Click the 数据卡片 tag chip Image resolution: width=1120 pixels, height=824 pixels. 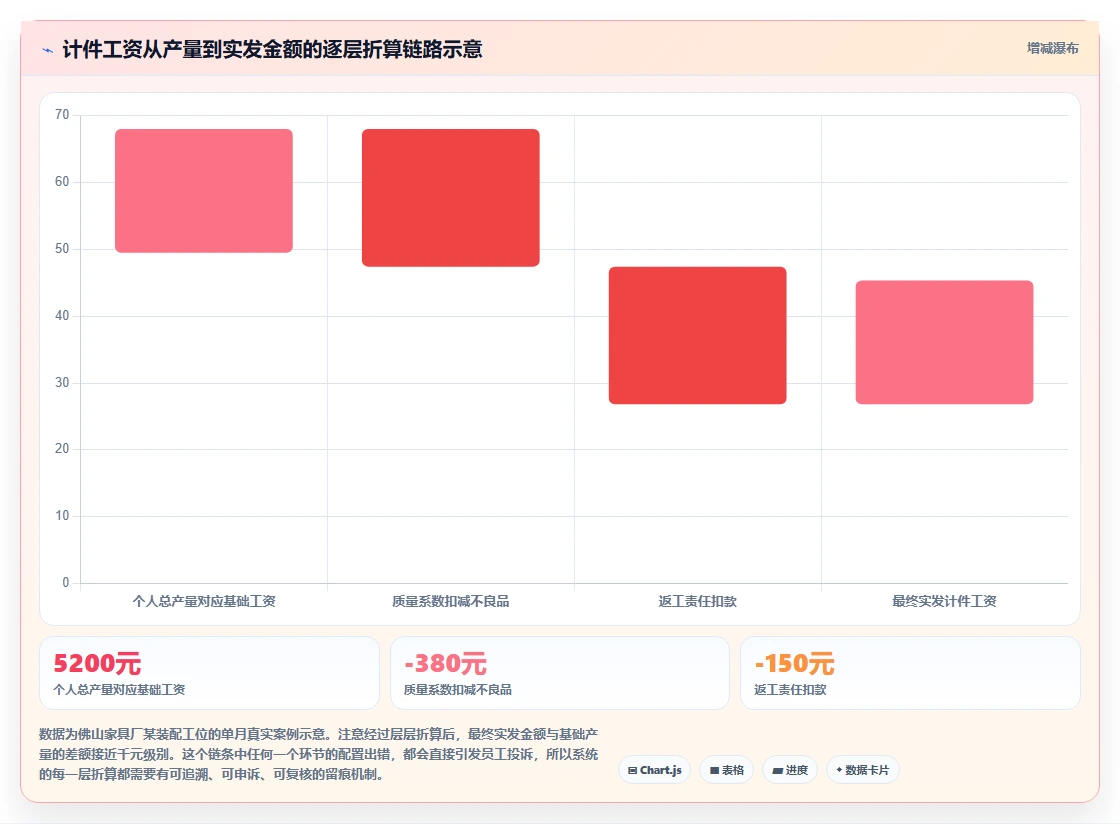(862, 770)
